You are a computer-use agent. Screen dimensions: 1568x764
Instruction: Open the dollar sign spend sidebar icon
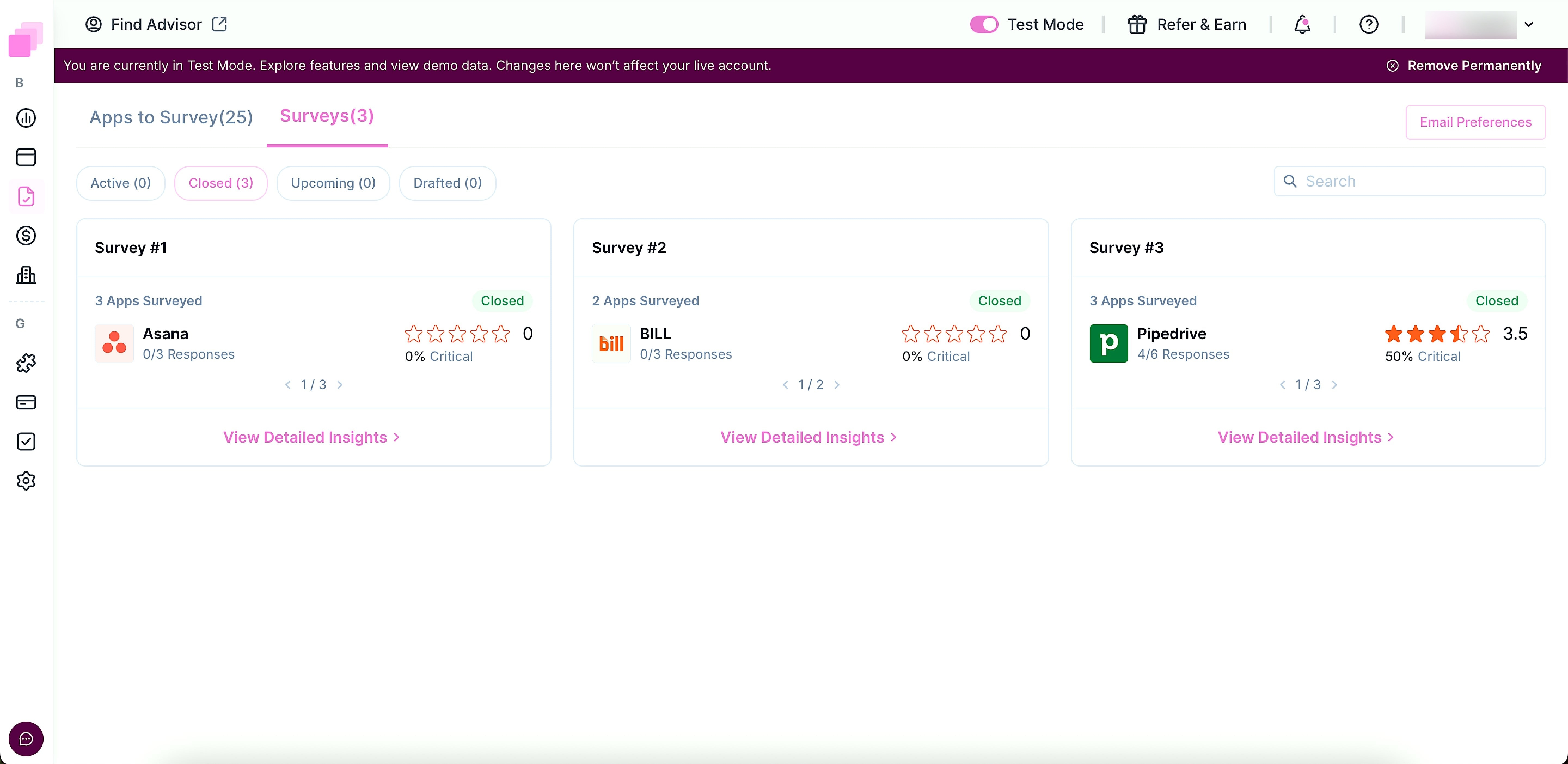tap(26, 236)
